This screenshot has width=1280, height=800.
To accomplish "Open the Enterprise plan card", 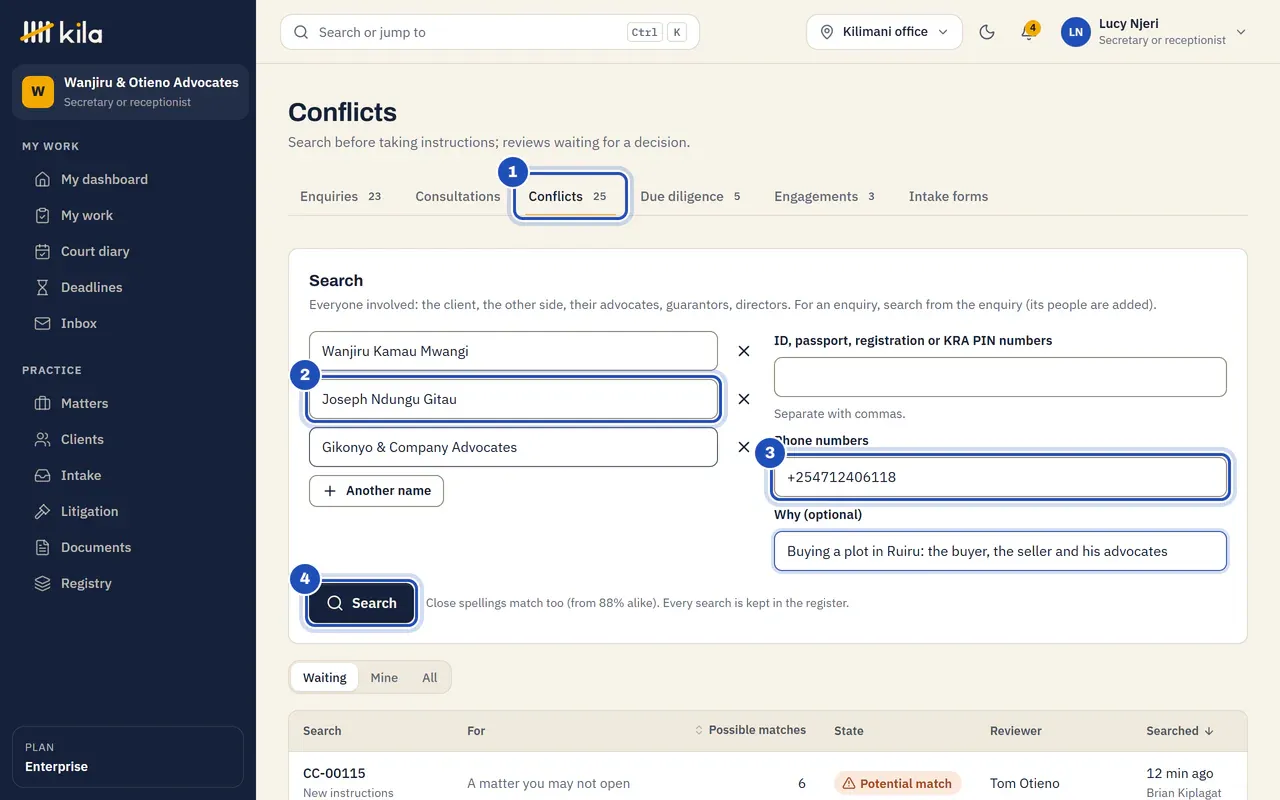I will tap(128, 757).
